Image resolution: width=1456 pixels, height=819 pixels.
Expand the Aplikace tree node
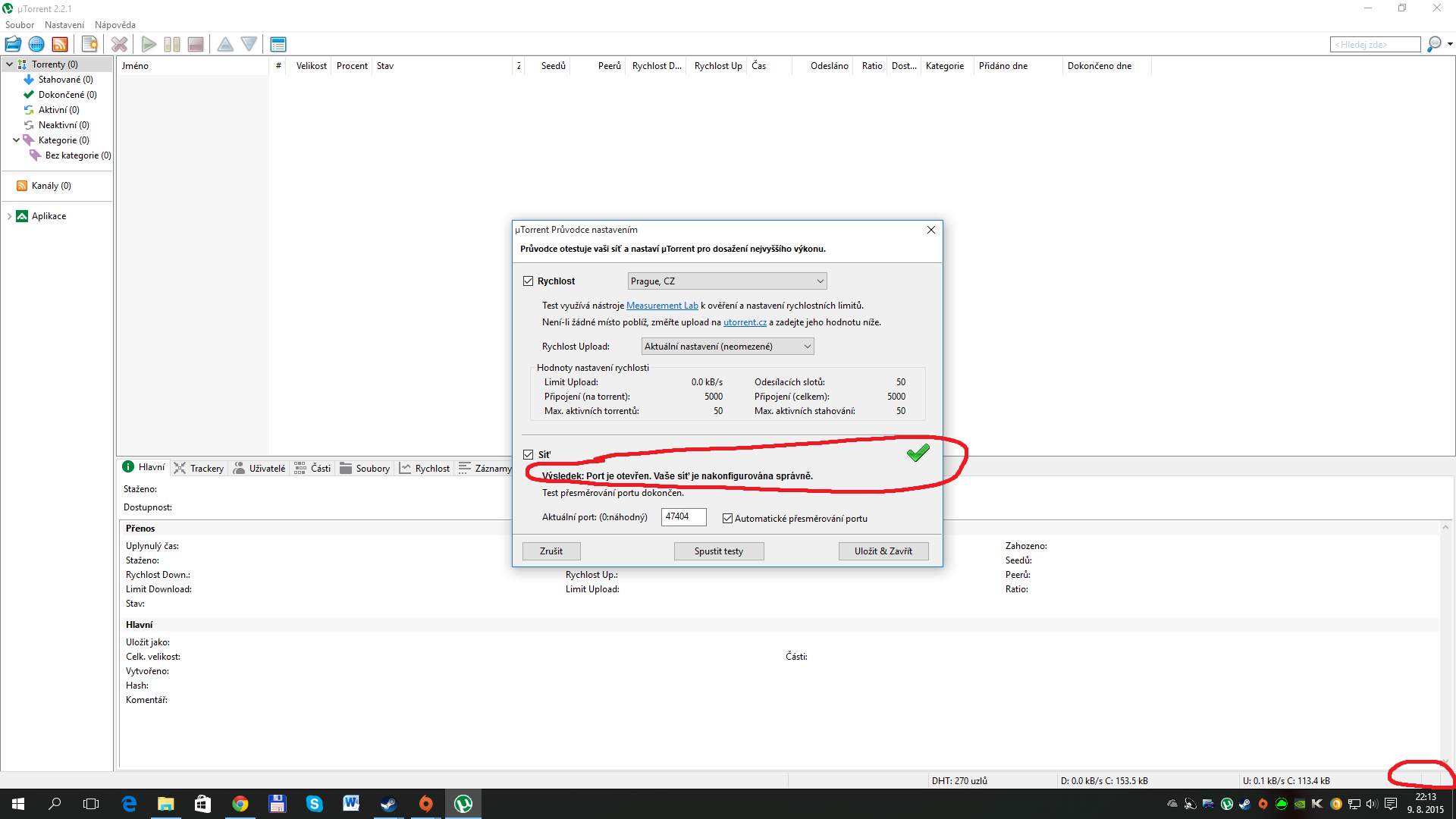9,216
